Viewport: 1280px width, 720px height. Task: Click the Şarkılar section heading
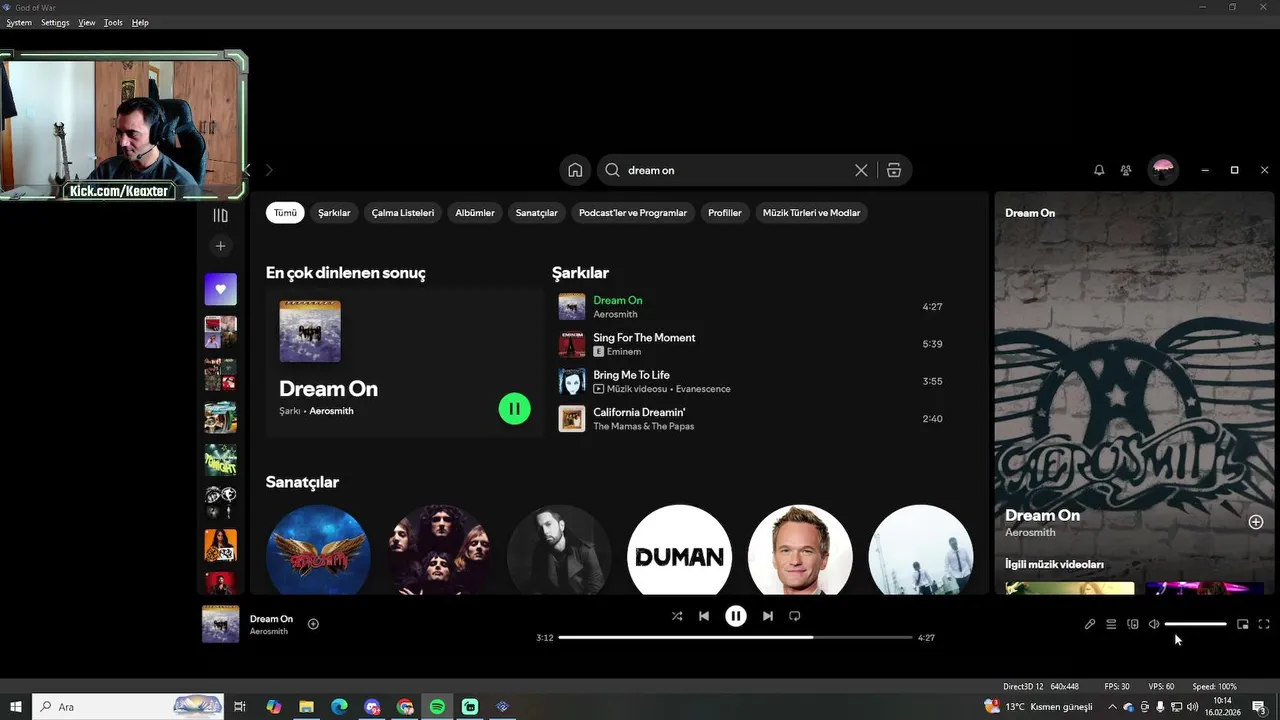tap(580, 273)
